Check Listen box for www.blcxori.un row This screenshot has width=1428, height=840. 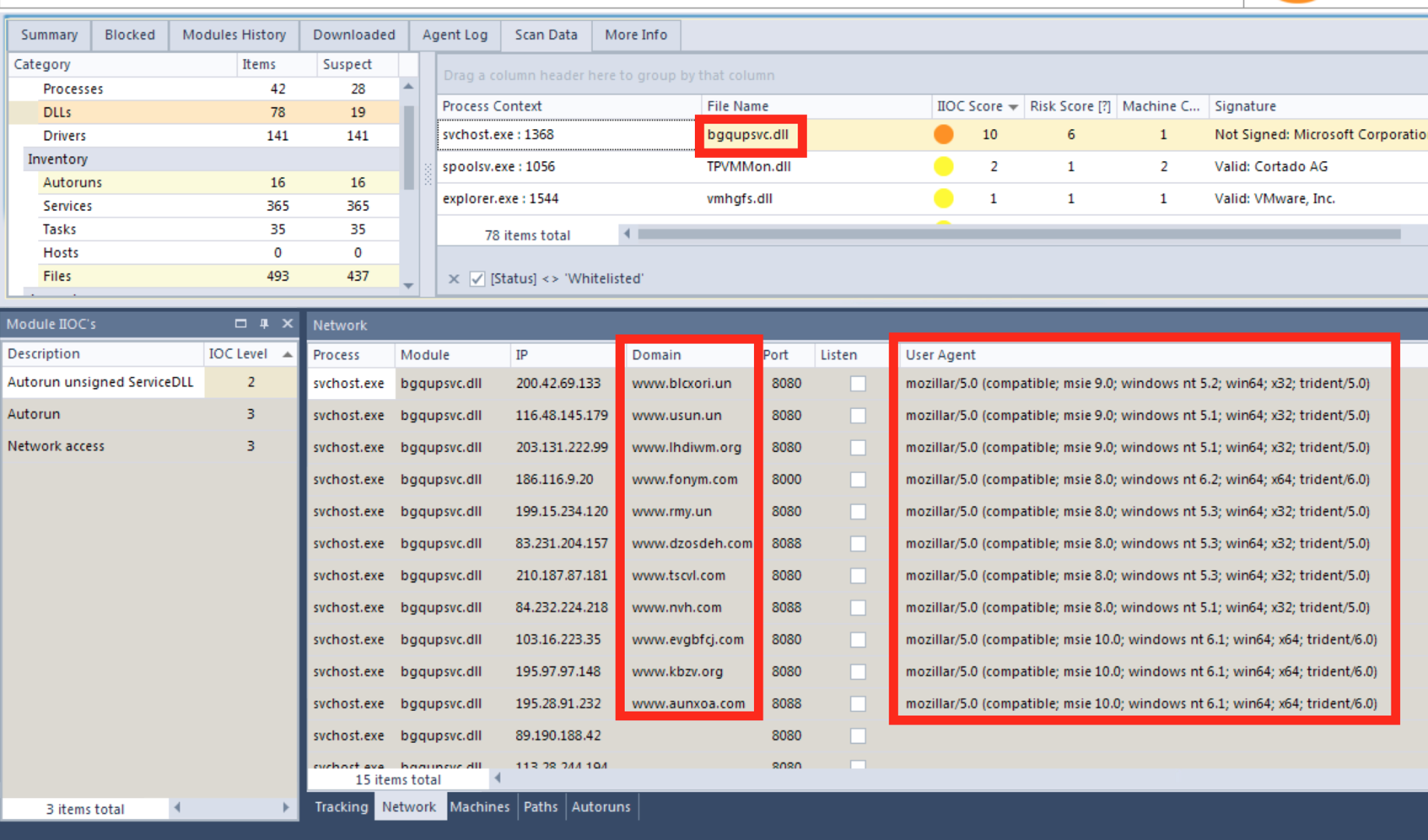[x=858, y=383]
